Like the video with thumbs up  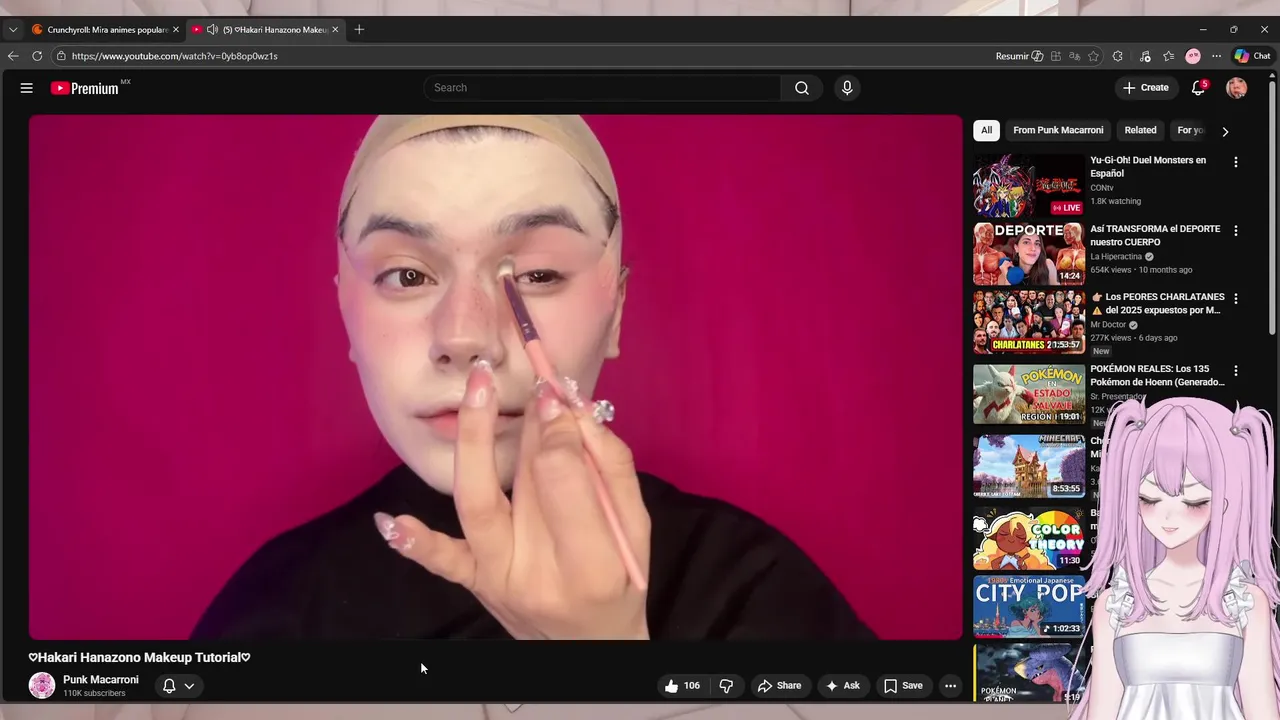click(682, 686)
